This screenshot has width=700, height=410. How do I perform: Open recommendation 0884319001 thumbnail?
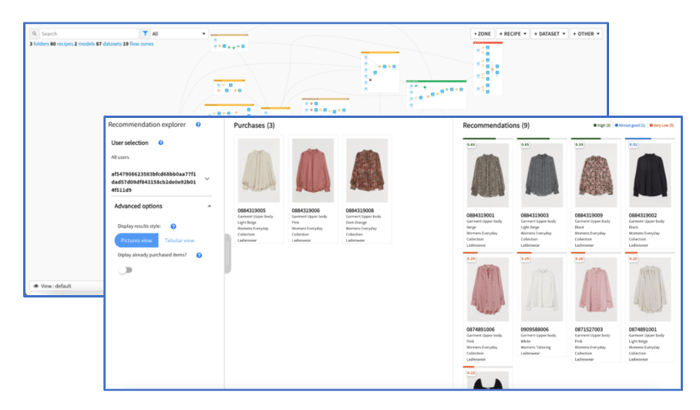pyautogui.click(x=488, y=175)
